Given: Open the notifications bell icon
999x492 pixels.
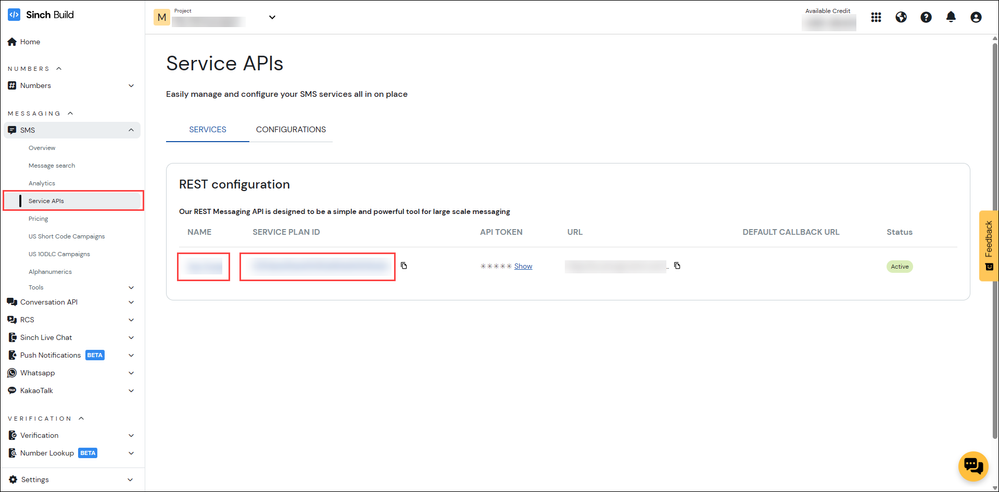Looking at the screenshot, I should tap(951, 17).
